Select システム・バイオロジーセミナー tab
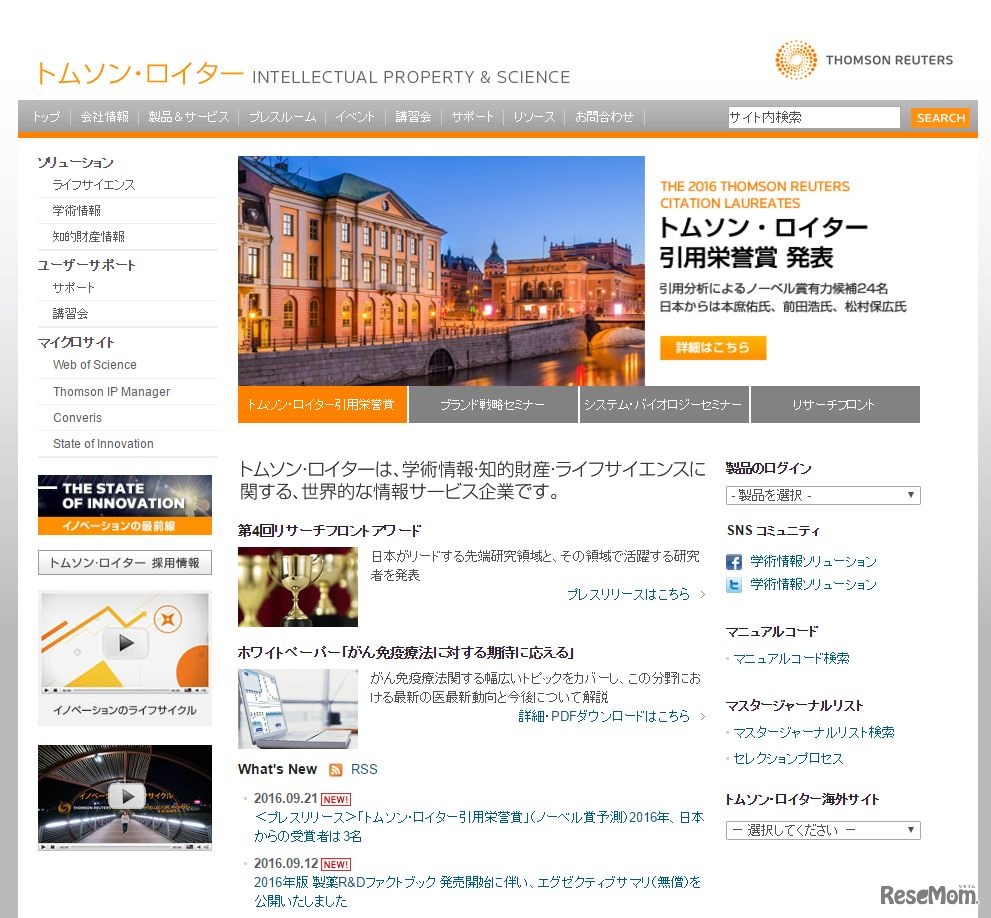The width and height of the screenshot is (991, 918). pos(664,405)
